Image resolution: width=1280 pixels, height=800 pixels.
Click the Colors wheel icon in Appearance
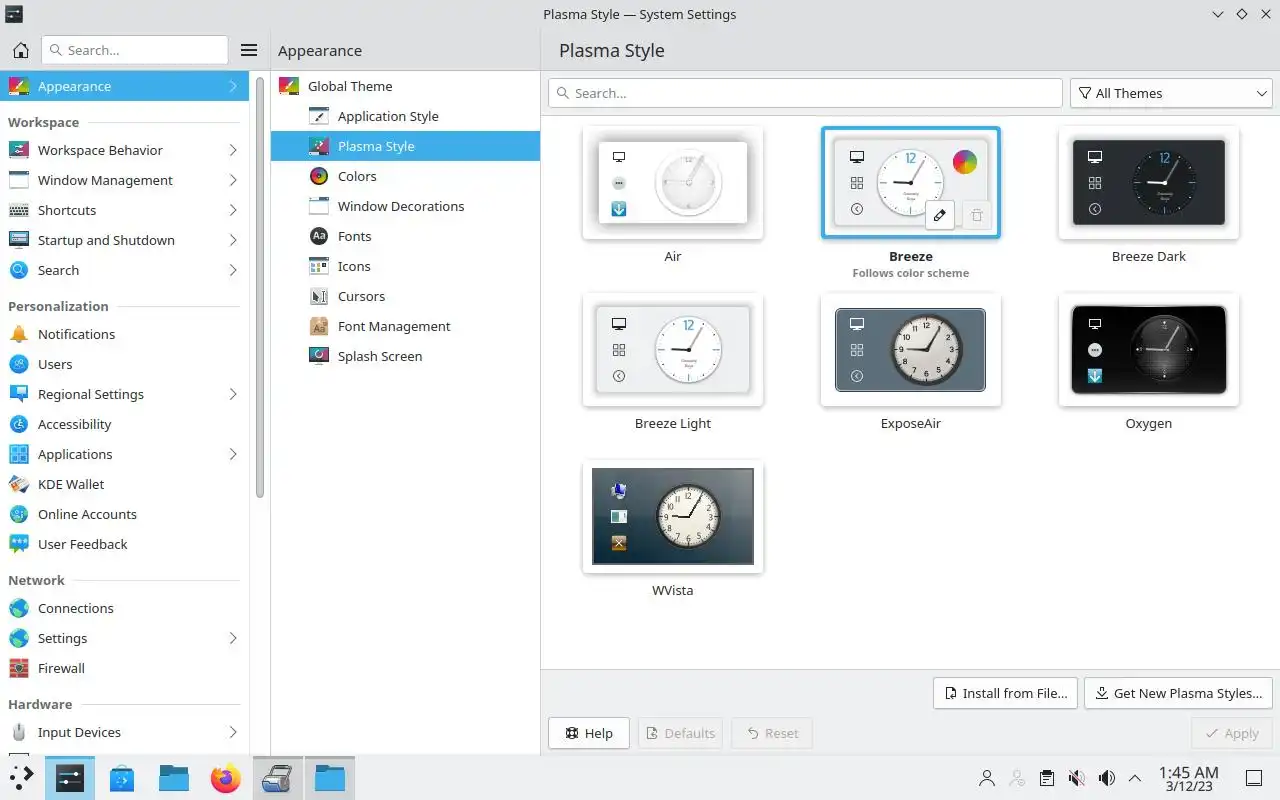(319, 176)
